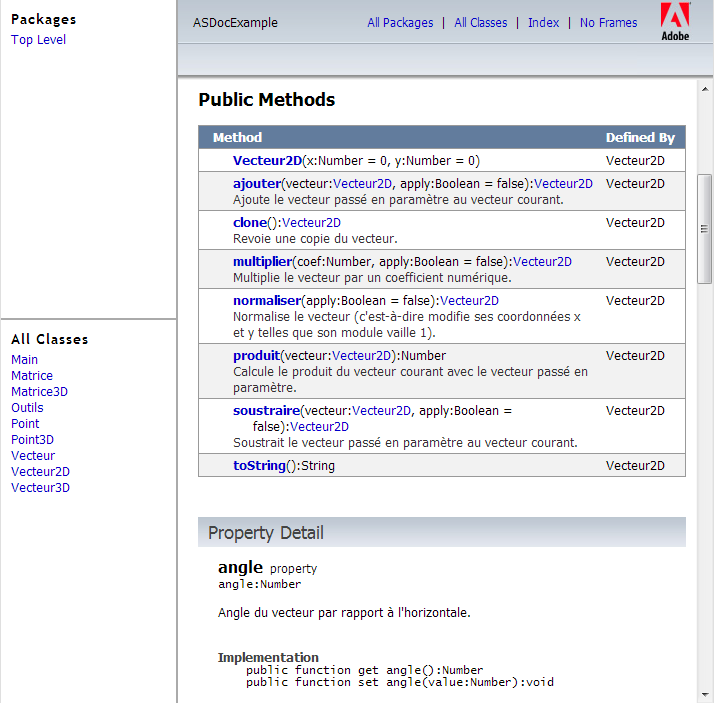Click the Property Detail section heading
The image size is (714, 703).
tap(265, 533)
